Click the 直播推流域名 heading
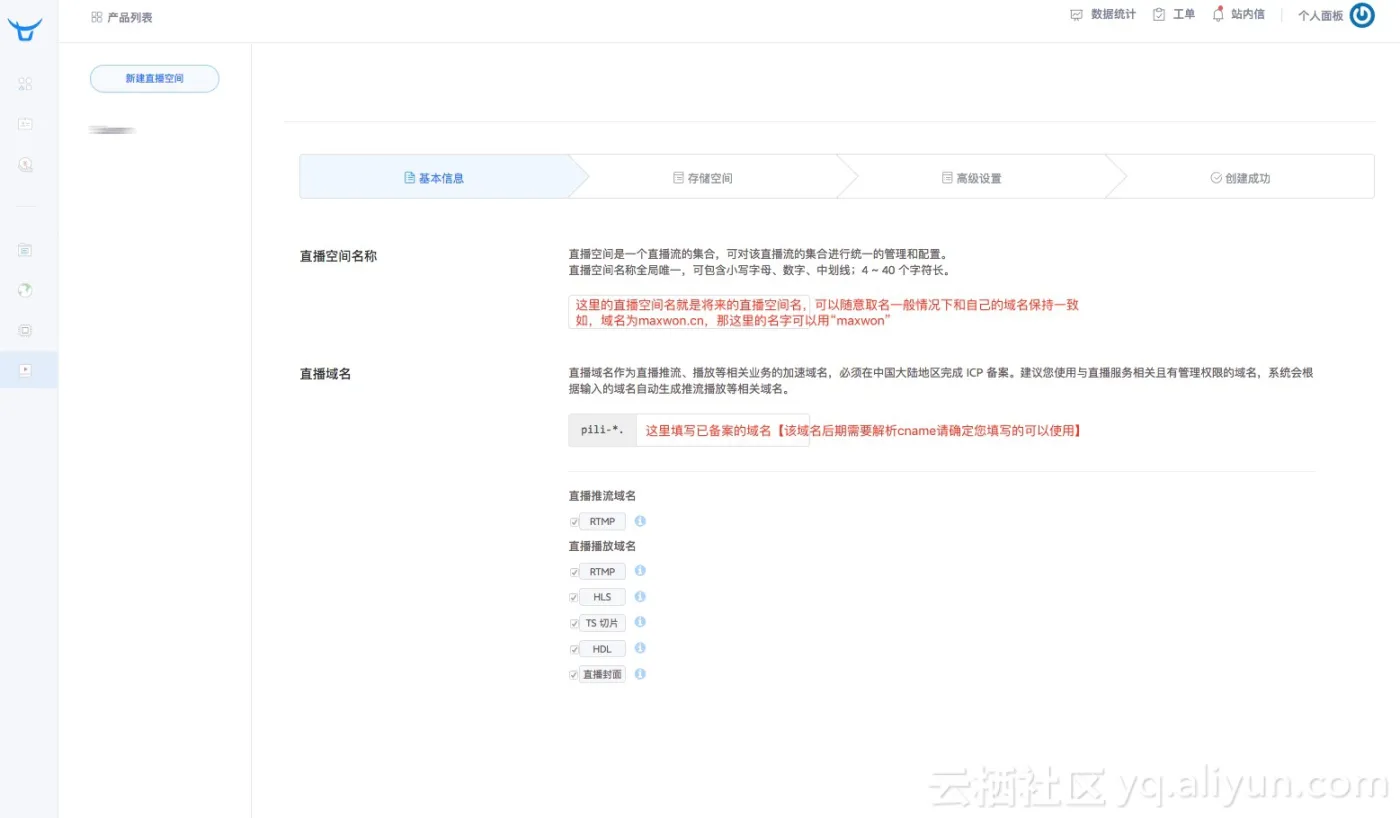 602,496
